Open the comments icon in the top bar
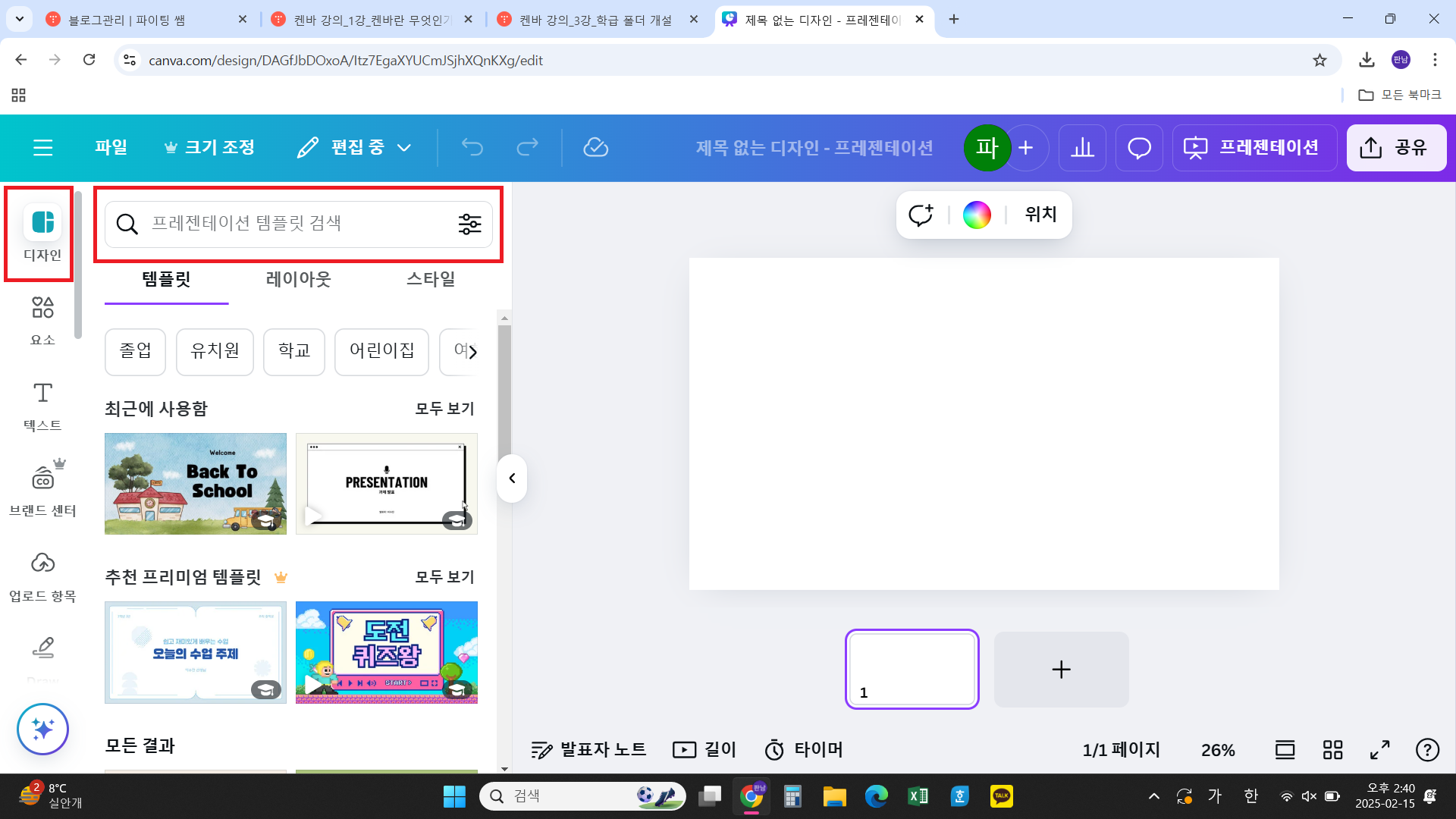The image size is (1456, 819). point(1138,147)
